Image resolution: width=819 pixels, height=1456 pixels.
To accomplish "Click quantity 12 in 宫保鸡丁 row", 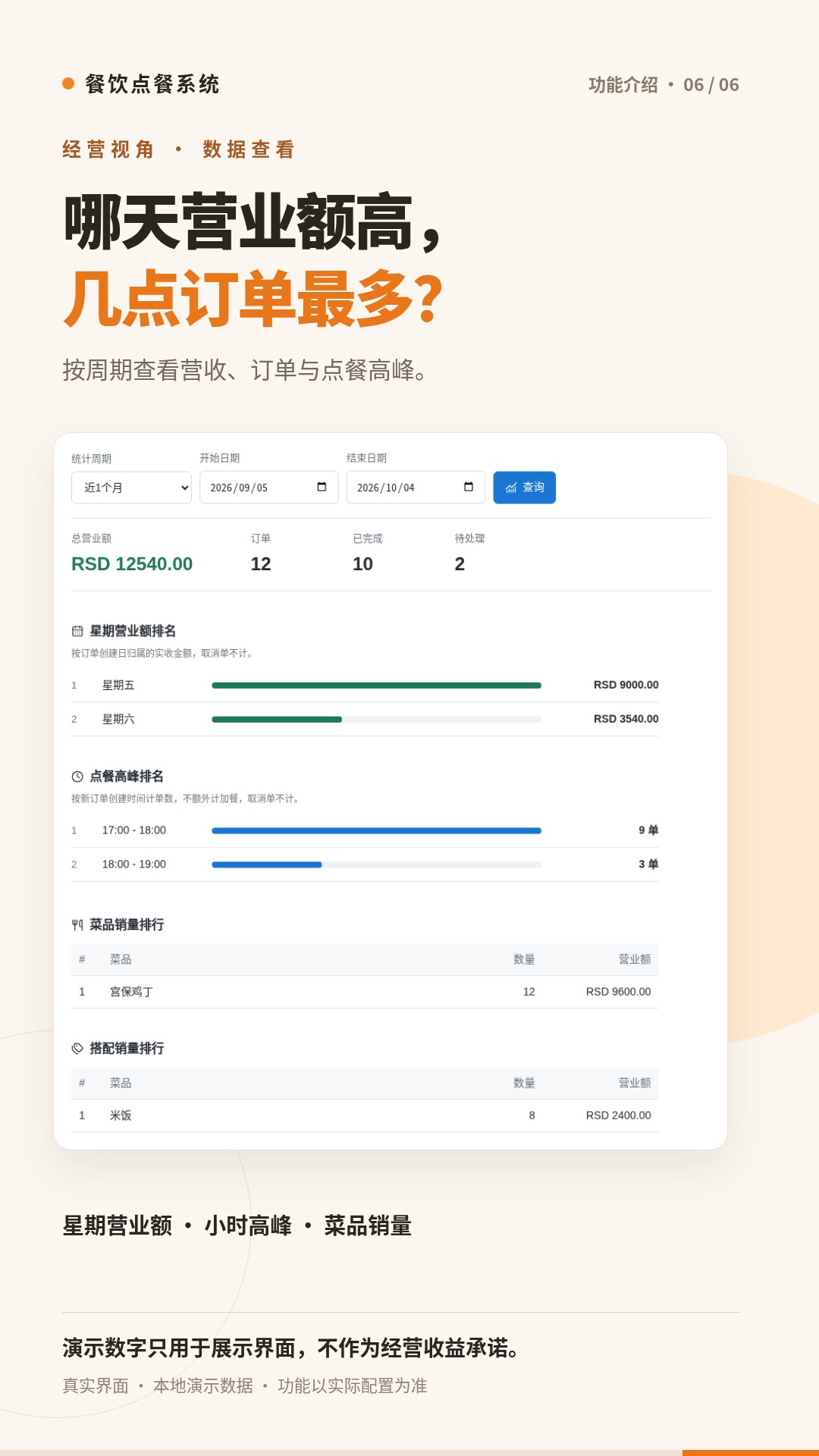I will 529,992.
